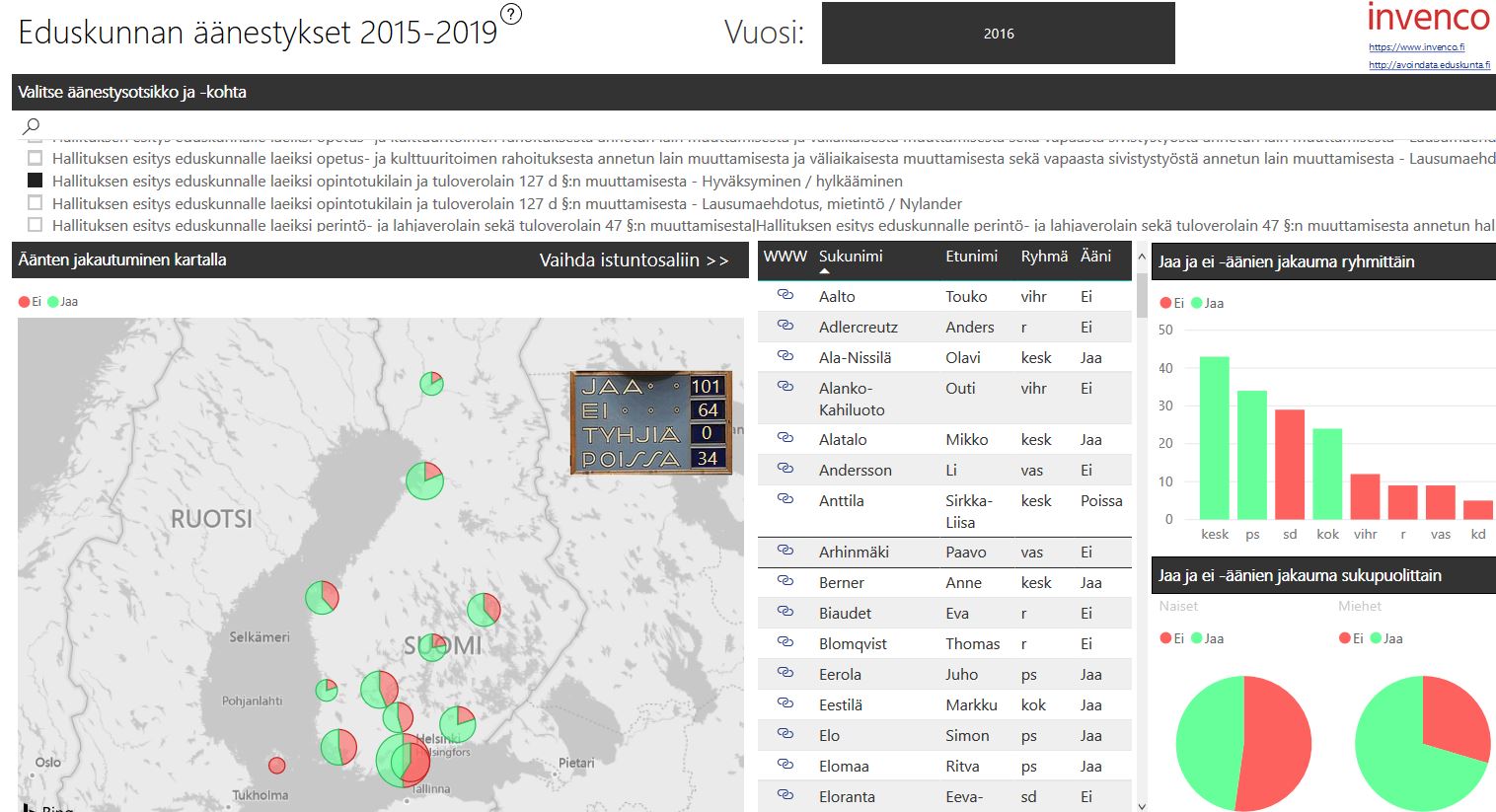The height and width of the screenshot is (812, 1496).
Task: Open the Vuosi 2016 year selector
Action: coord(998,34)
